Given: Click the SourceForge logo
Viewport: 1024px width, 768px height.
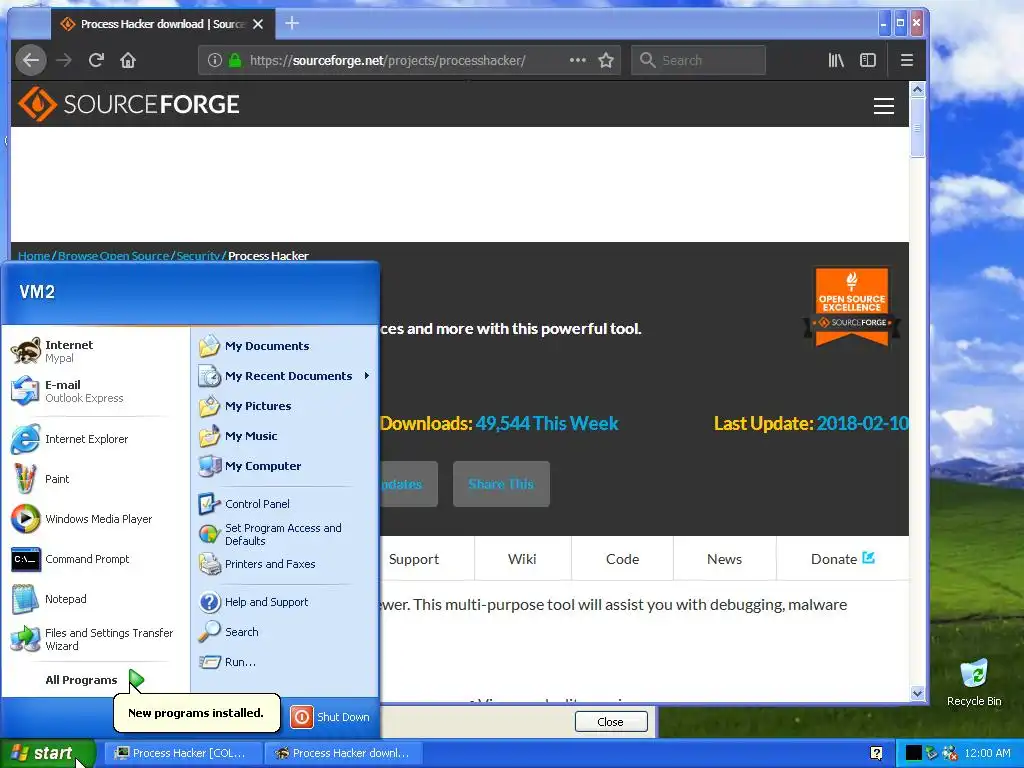Looking at the screenshot, I should (129, 104).
